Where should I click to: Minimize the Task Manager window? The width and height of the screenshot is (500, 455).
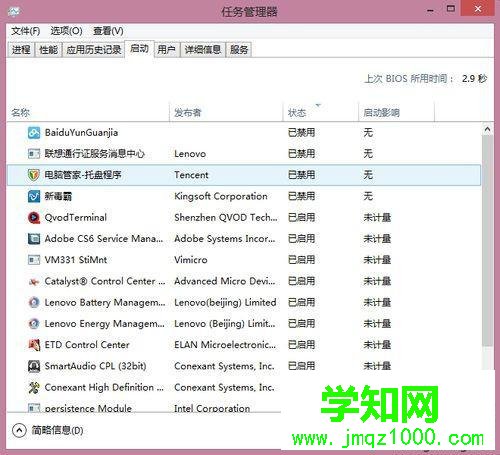(430, 10)
